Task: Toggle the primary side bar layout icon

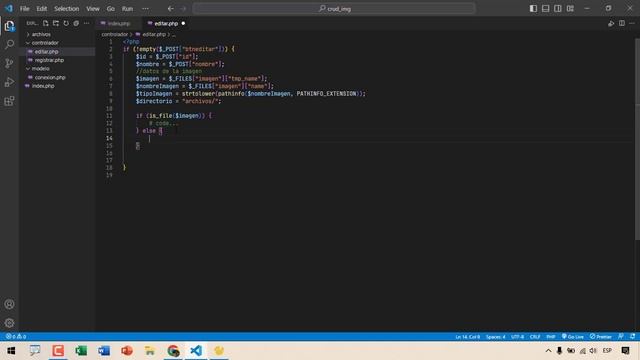Action: (x=533, y=9)
